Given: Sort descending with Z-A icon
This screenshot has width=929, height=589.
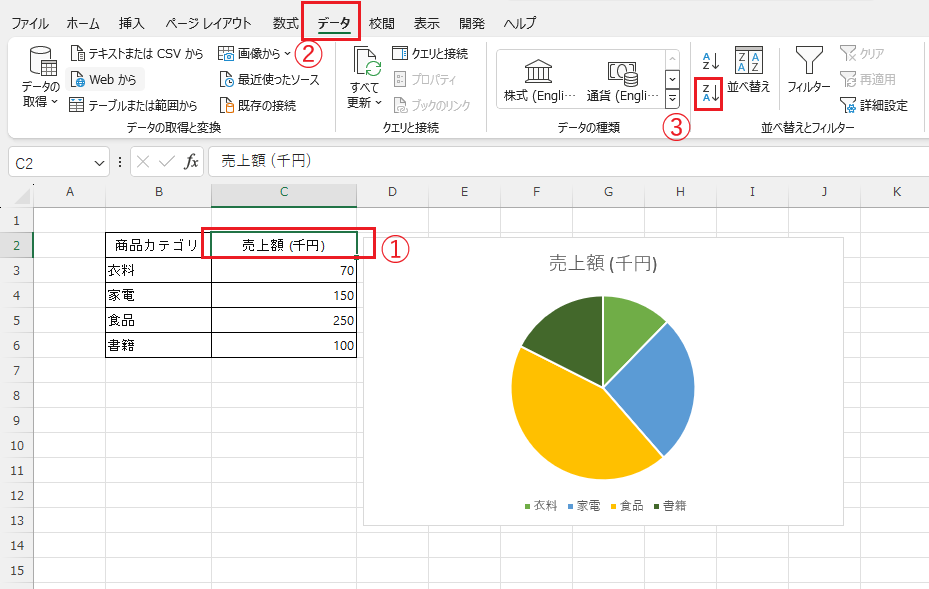Looking at the screenshot, I should coord(710,93).
